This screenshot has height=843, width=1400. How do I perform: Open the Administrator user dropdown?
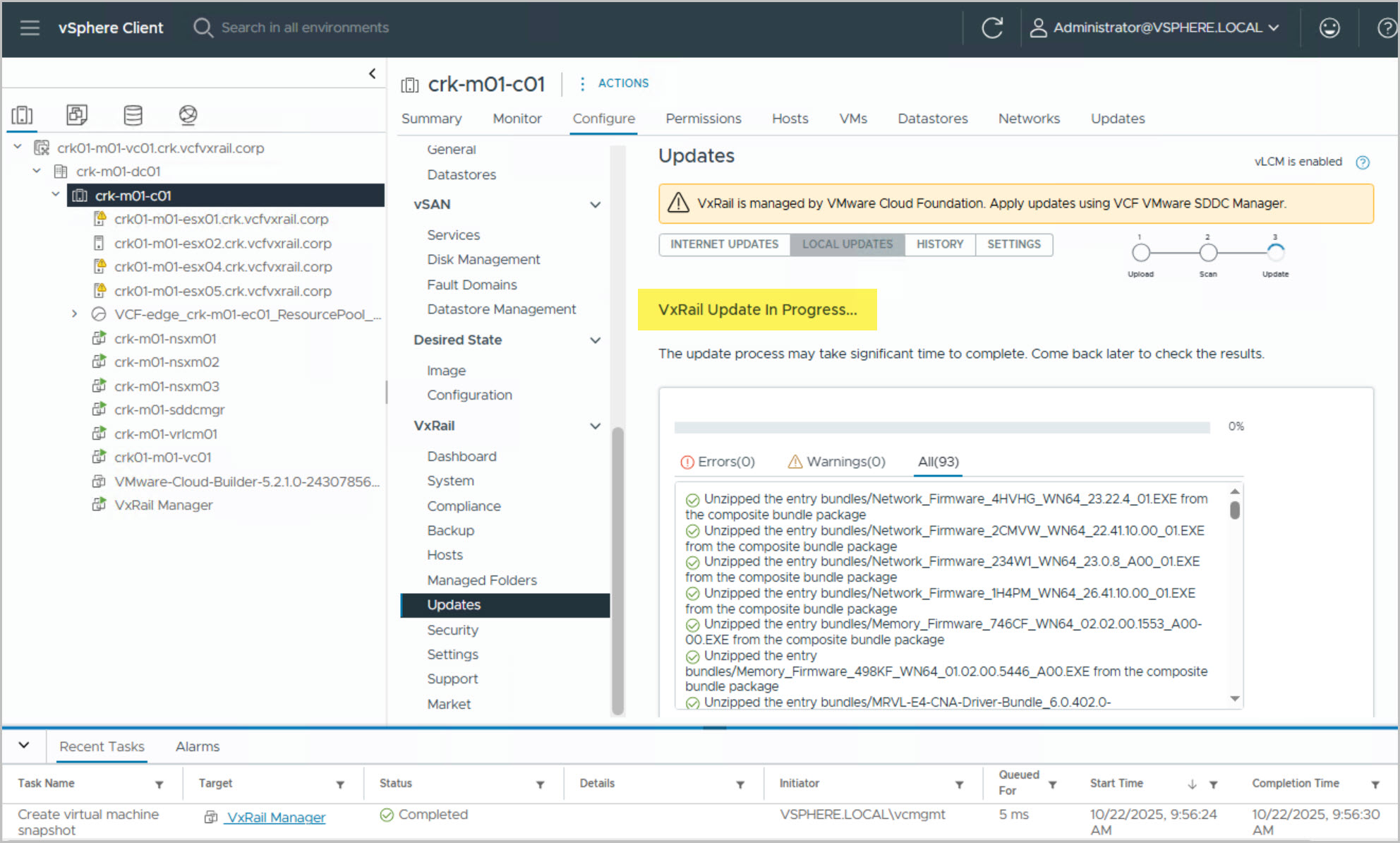point(1157,28)
